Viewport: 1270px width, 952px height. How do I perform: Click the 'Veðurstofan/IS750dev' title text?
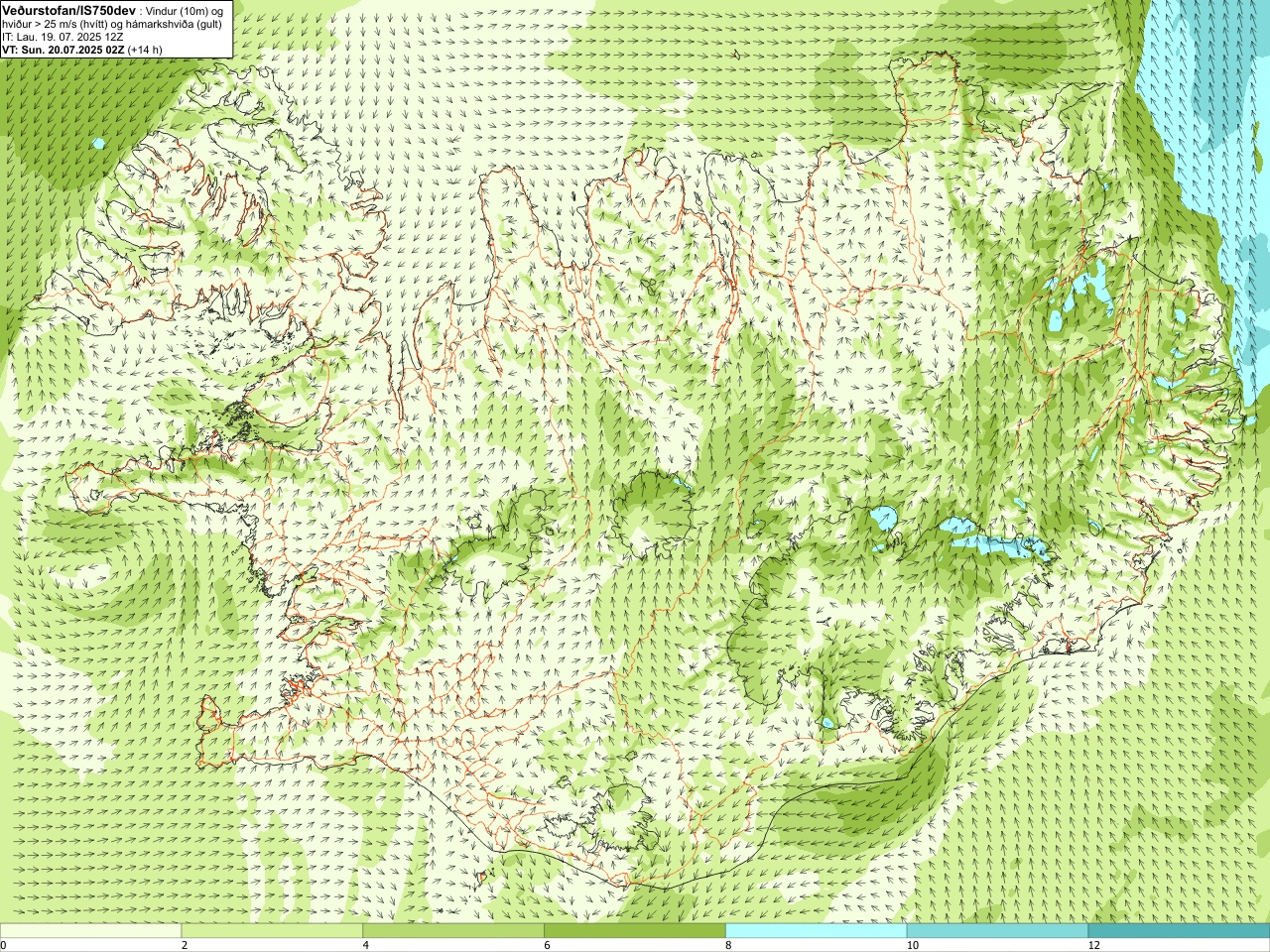pos(68,9)
